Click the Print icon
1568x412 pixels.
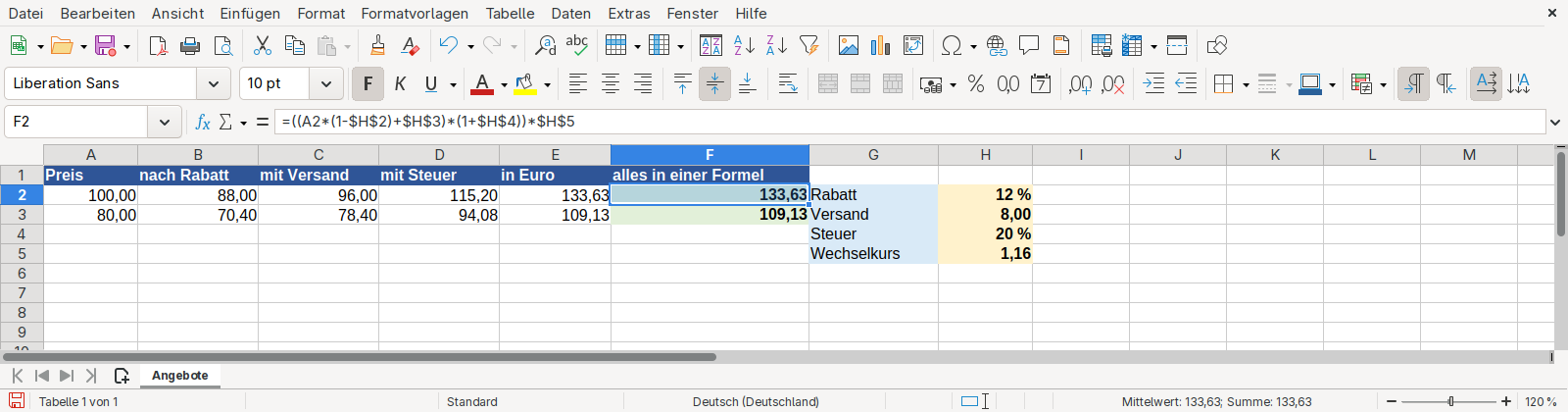click(x=190, y=45)
